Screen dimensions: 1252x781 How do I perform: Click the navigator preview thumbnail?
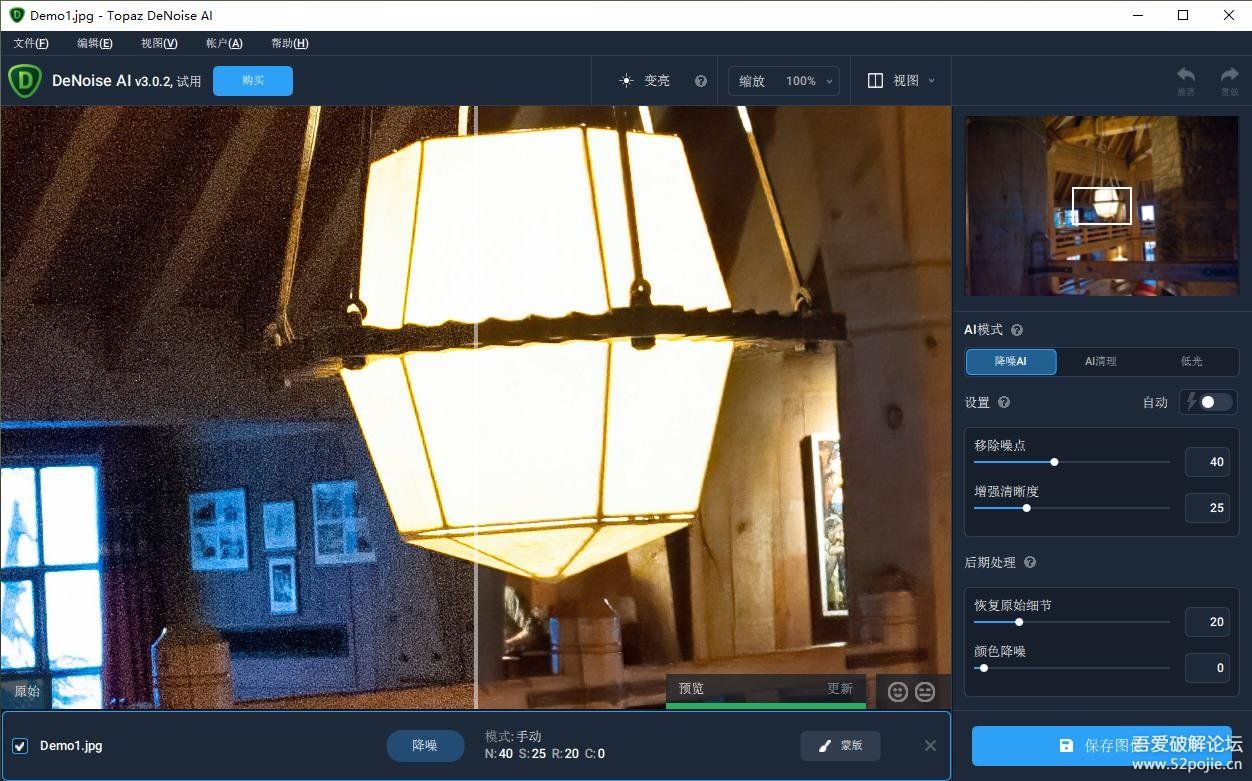pos(1100,205)
